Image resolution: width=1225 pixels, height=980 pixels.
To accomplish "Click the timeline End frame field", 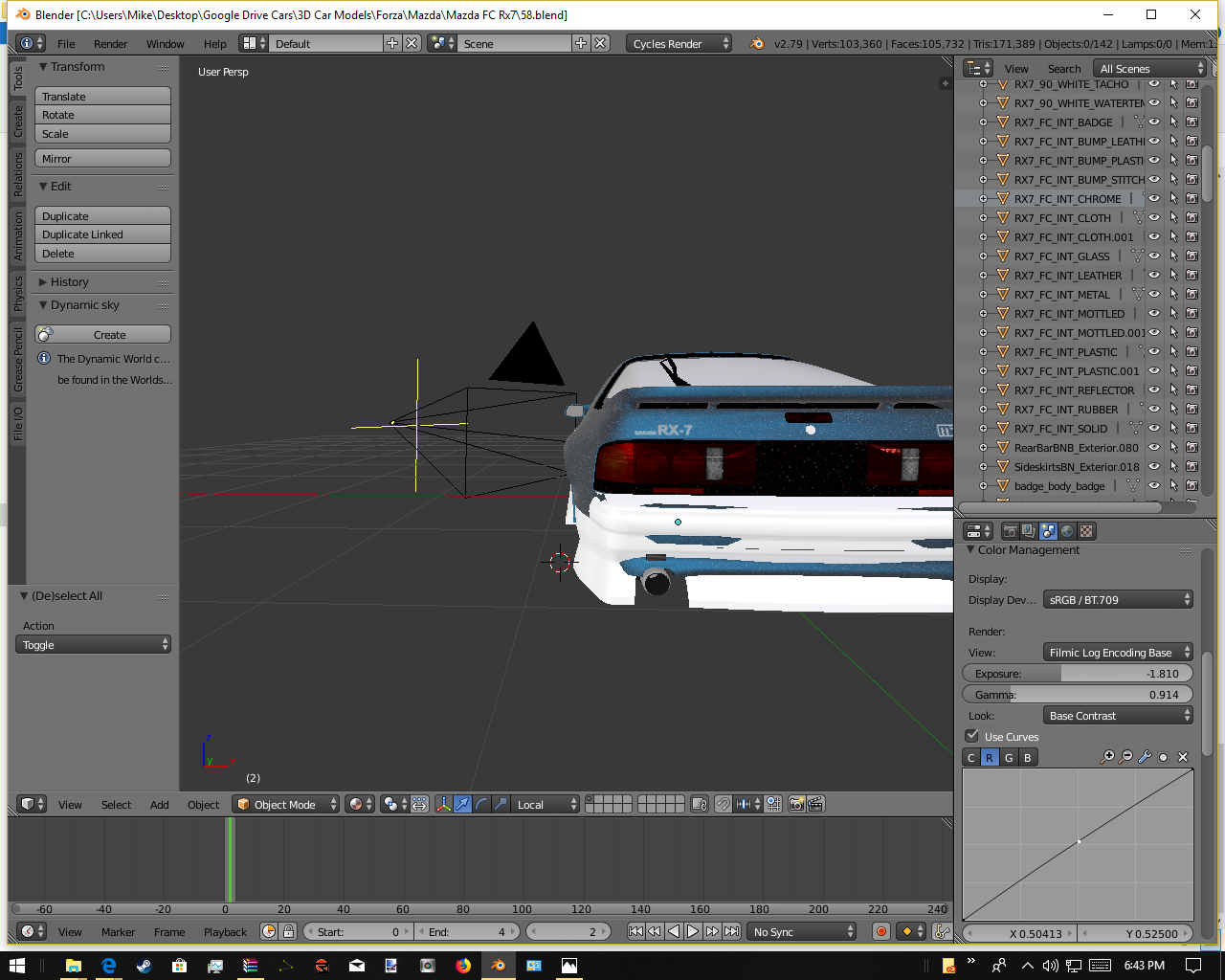I will point(468,931).
